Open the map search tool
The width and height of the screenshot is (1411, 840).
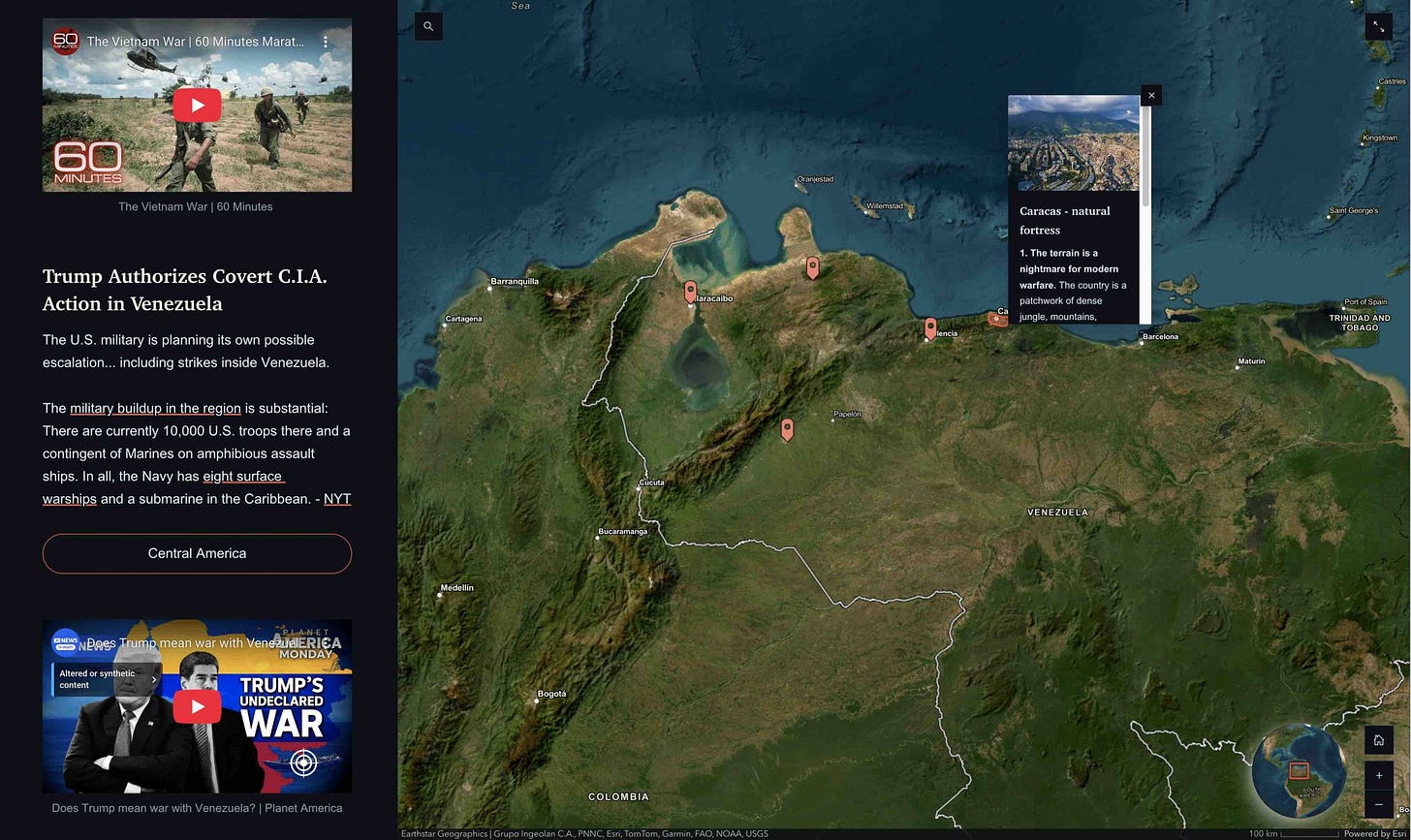pyautogui.click(x=428, y=26)
